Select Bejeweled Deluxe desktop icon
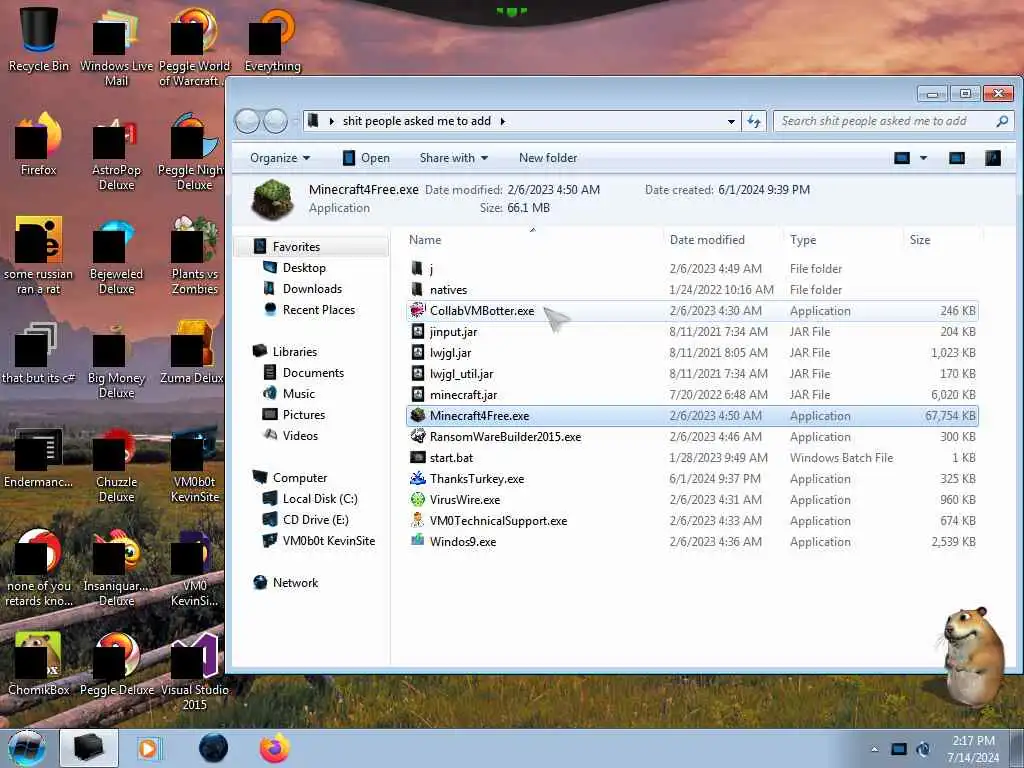Image resolution: width=1024 pixels, height=768 pixels. click(x=116, y=256)
